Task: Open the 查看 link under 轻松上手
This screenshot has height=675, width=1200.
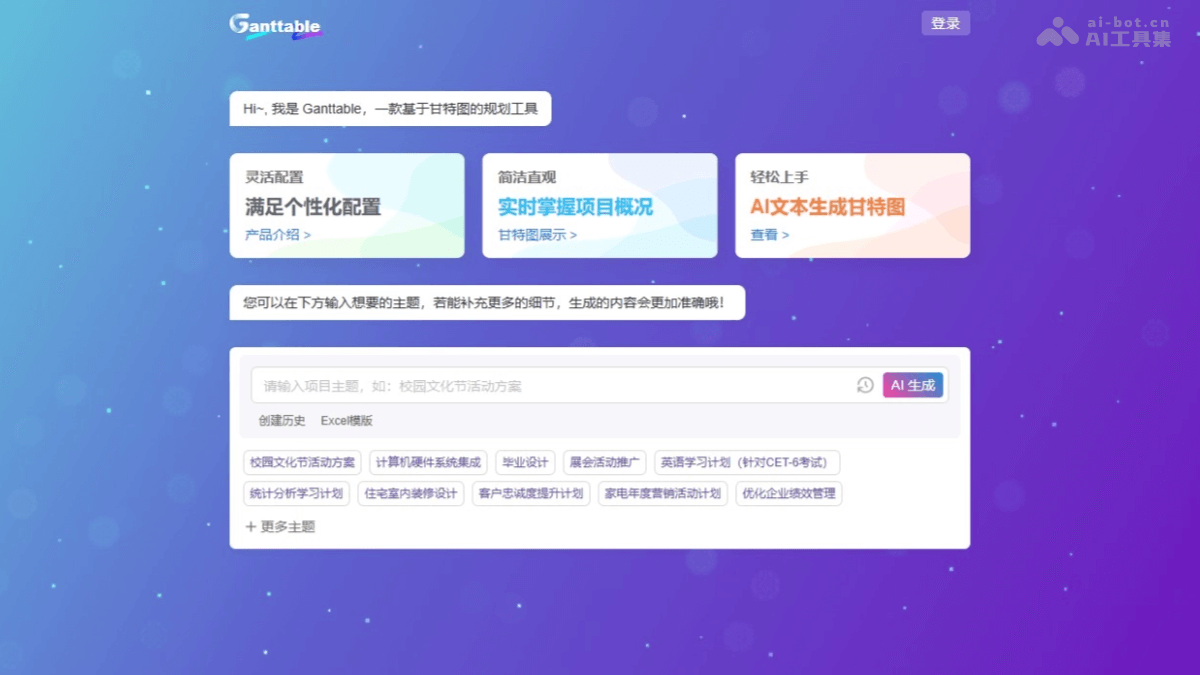Action: pyautogui.click(x=764, y=235)
